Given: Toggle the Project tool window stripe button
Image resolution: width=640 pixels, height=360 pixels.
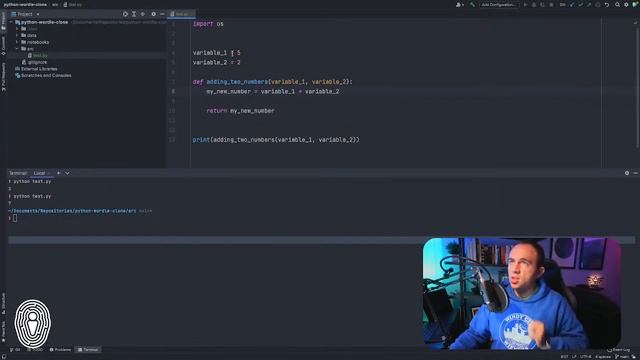Looking at the screenshot, I should pos(3,20).
